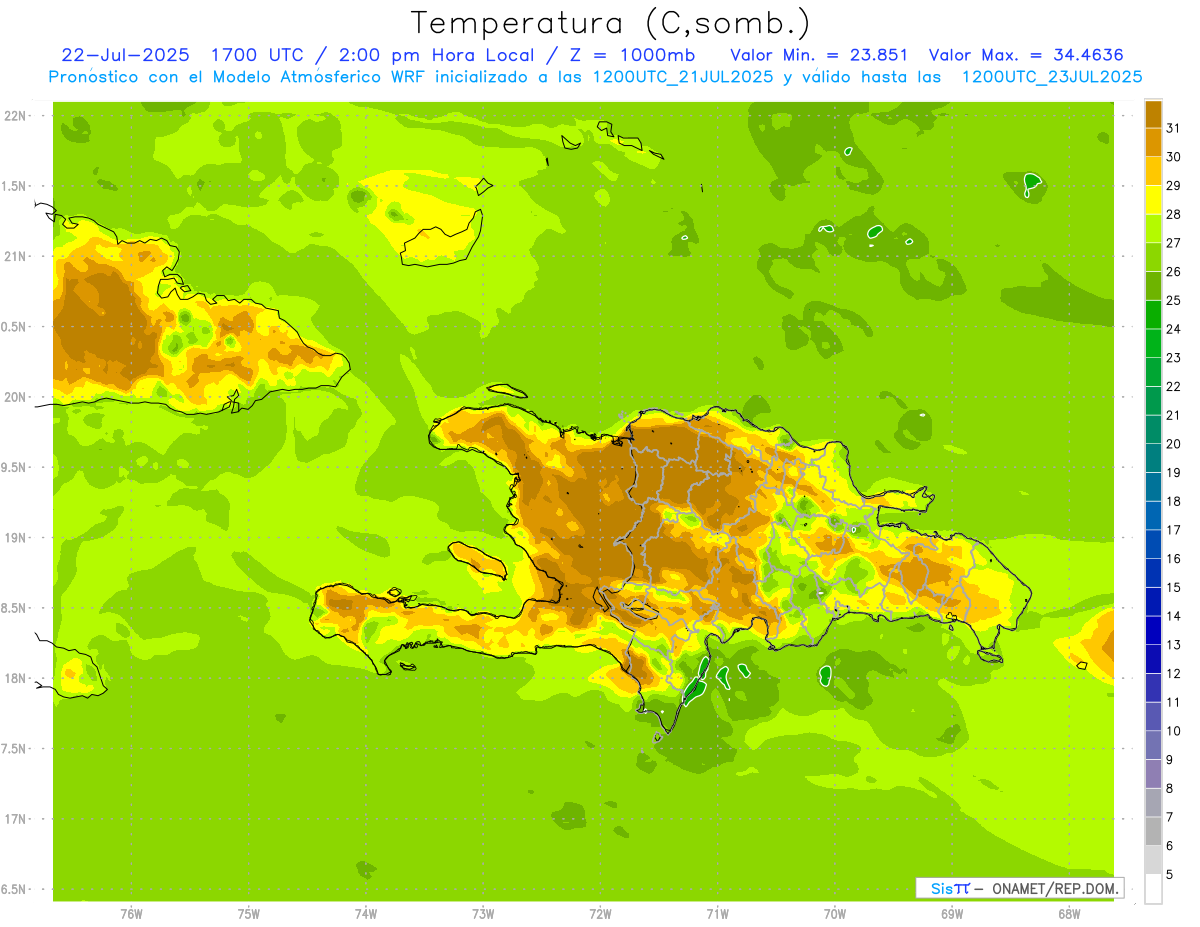This screenshot has width=1200, height=927.
Task: Click the "Valor Min. = 23.851" value
Action: [819, 55]
